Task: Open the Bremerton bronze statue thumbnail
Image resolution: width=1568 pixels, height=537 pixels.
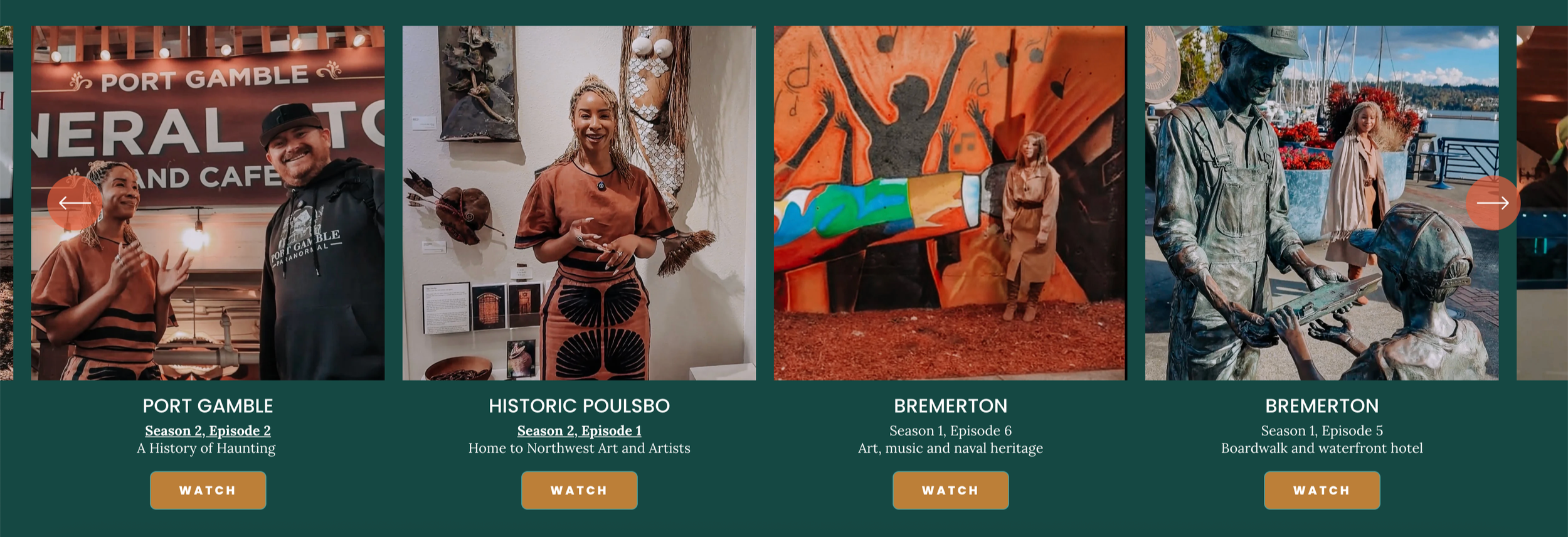Action: pos(1322,203)
